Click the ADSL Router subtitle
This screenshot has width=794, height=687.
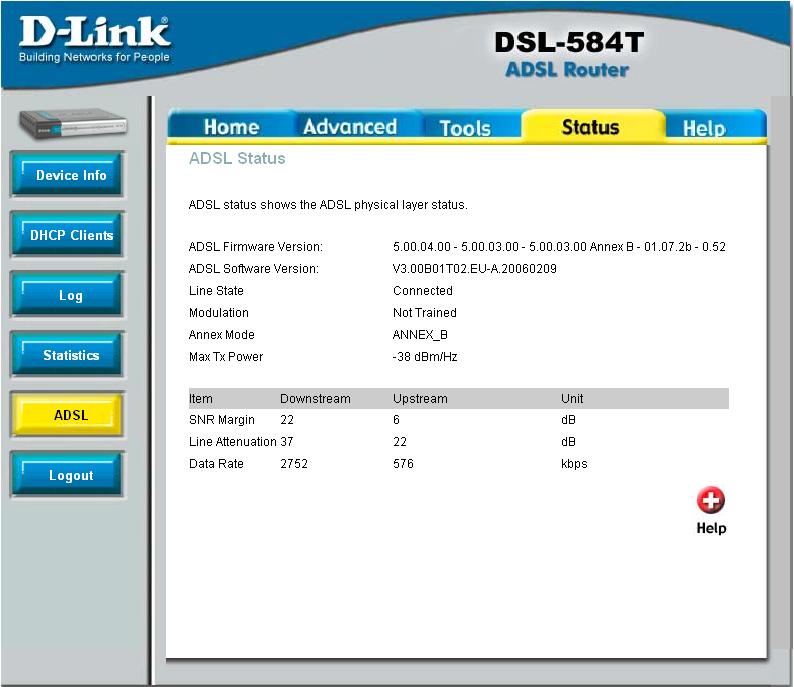[x=567, y=69]
